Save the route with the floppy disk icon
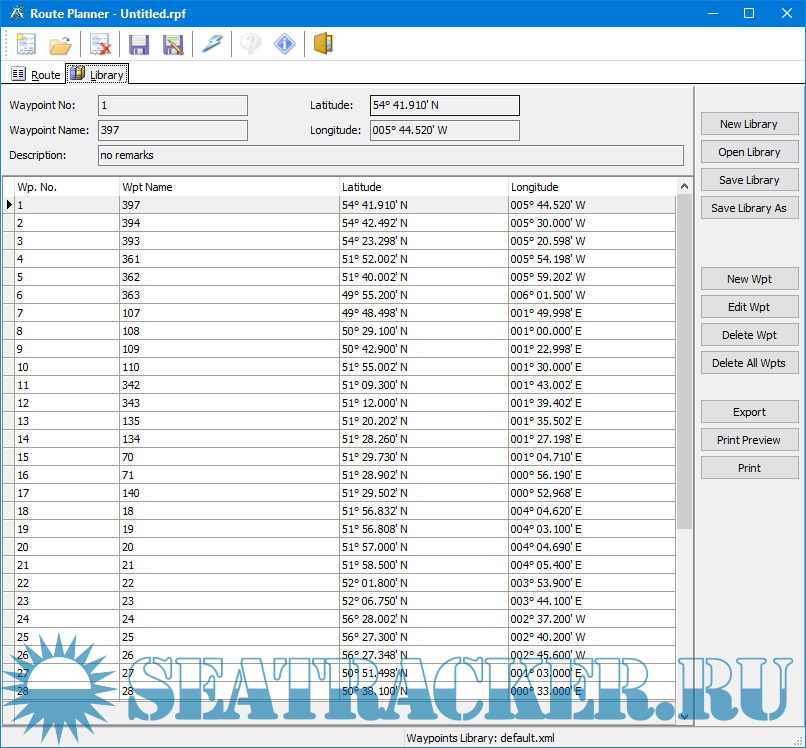The image size is (806, 748). click(x=138, y=44)
